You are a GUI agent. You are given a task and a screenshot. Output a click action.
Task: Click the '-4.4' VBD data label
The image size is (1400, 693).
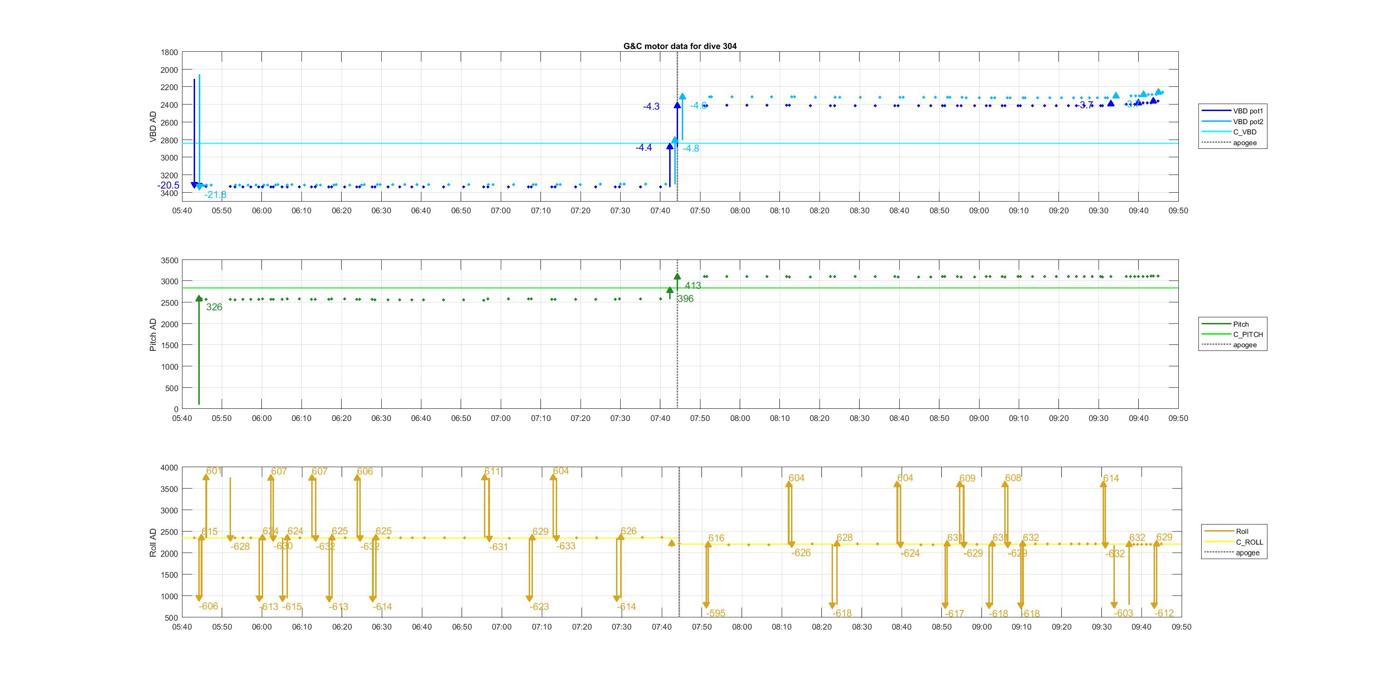[644, 147]
